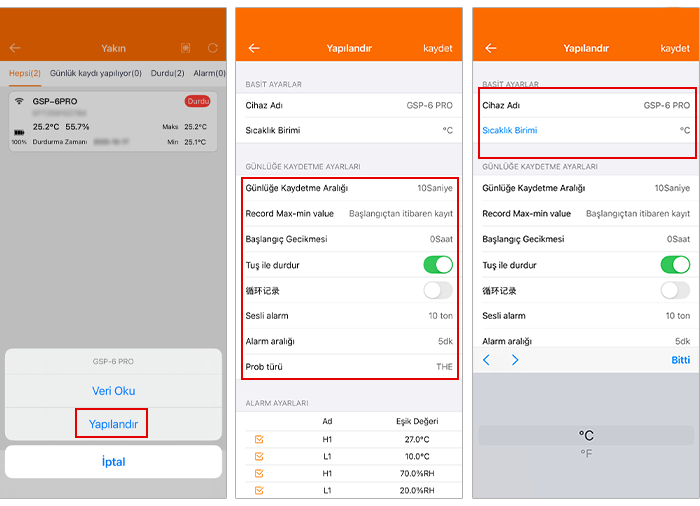This screenshot has width=700, height=506.
Task: Choose Yapılandır in the action sheet
Action: pos(112,424)
